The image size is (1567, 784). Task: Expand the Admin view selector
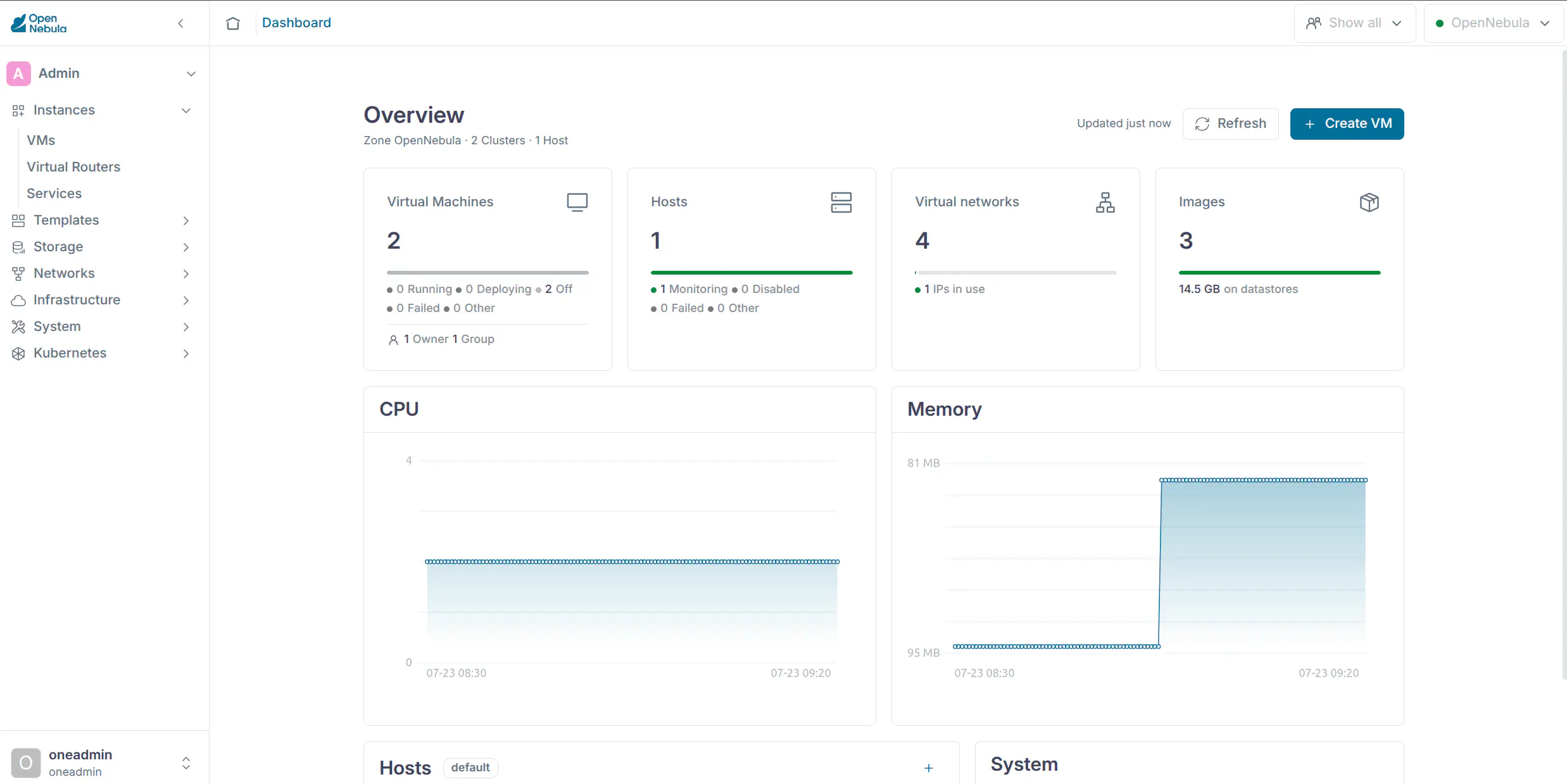191,74
